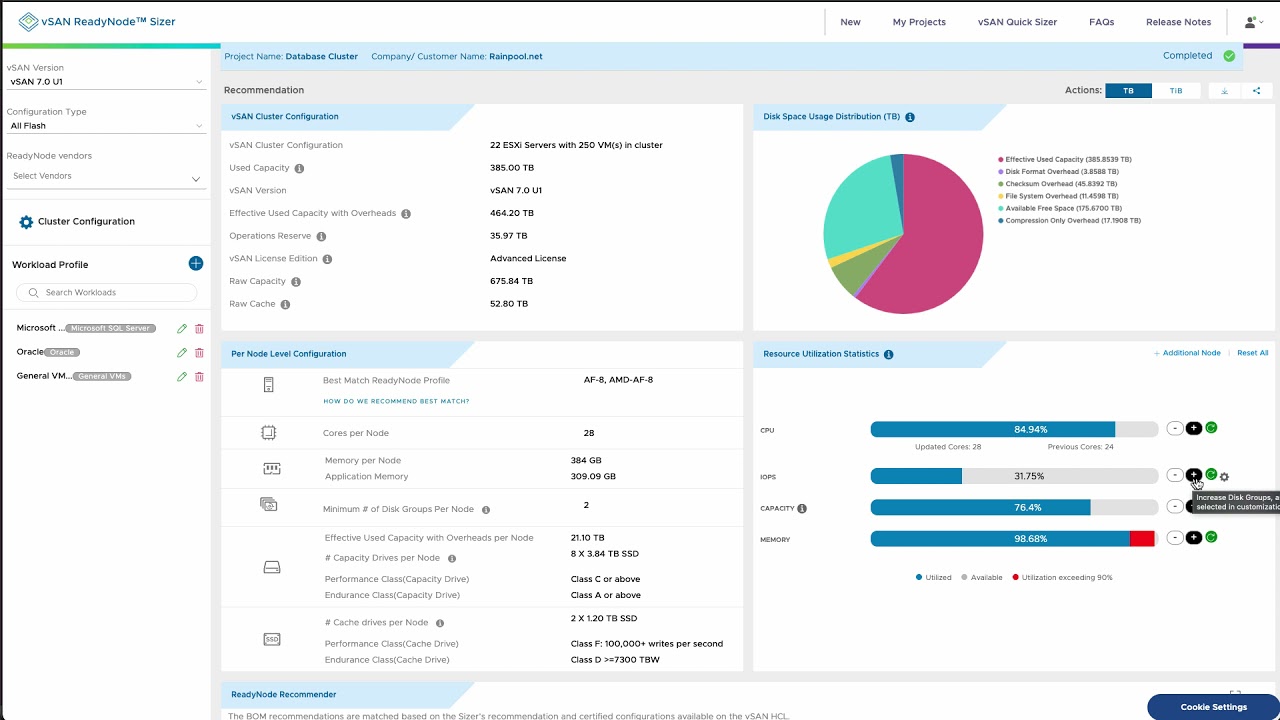Click the share icon next to download
1280x720 pixels.
(1256, 91)
